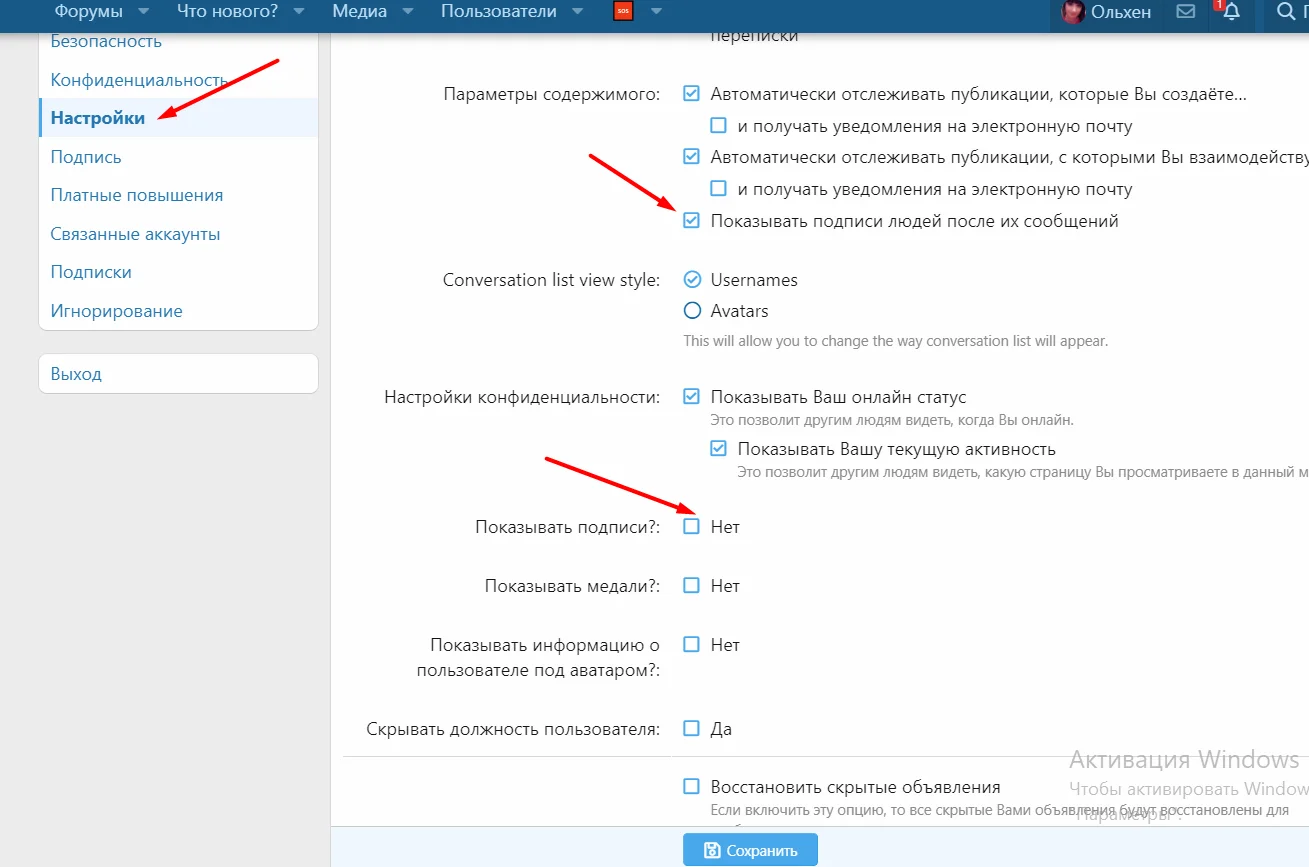Check the Нет box for Показывать подписи?
Image resolution: width=1309 pixels, height=867 pixels.
(x=691, y=526)
